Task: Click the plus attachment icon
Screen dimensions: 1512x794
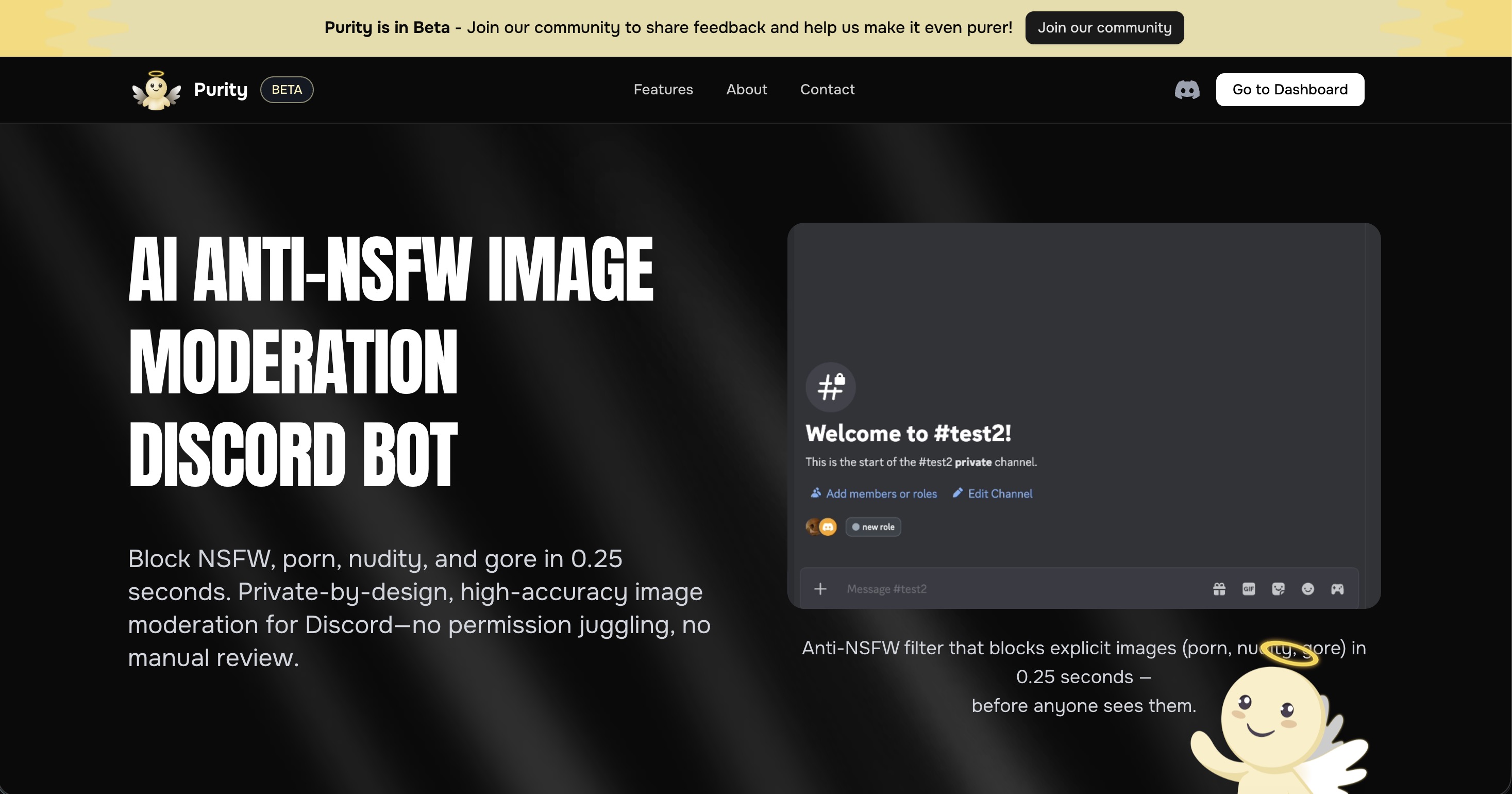Action: pos(820,589)
